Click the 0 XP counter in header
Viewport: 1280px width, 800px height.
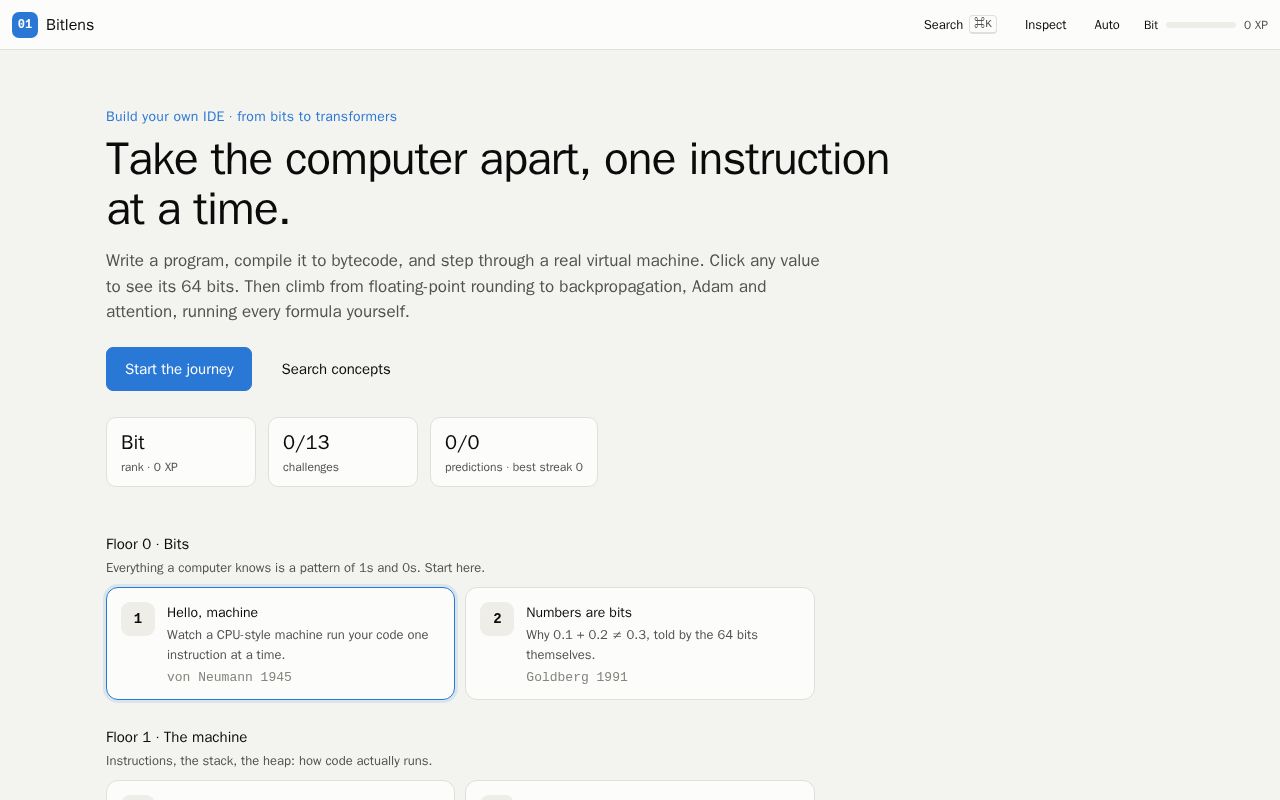pyautogui.click(x=1256, y=25)
